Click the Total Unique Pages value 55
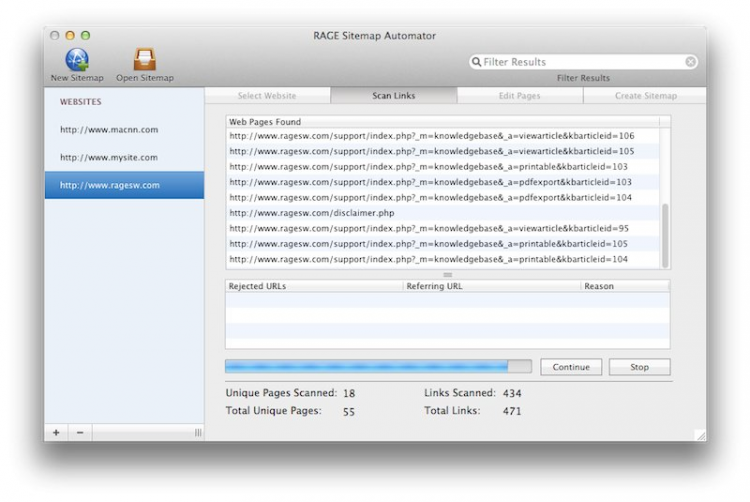Viewport: 750px width, 502px height. (349, 411)
